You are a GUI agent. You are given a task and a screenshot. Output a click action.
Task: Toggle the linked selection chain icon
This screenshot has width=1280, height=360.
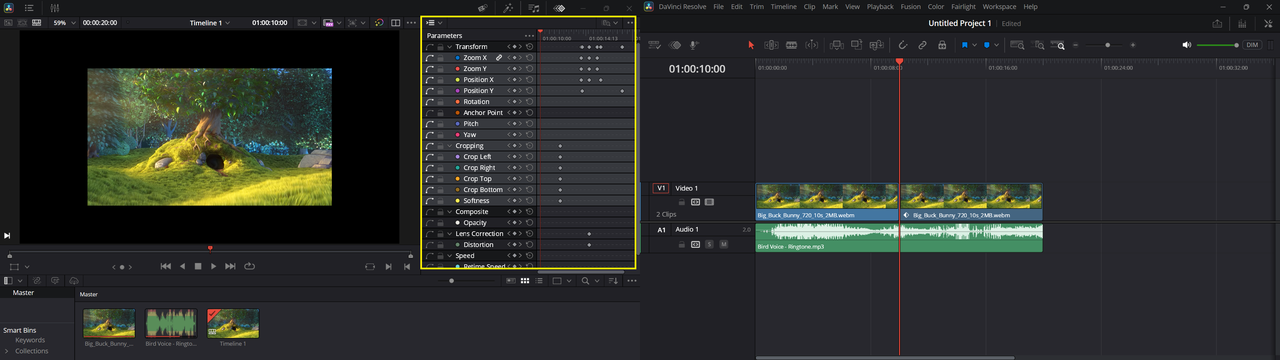922,45
